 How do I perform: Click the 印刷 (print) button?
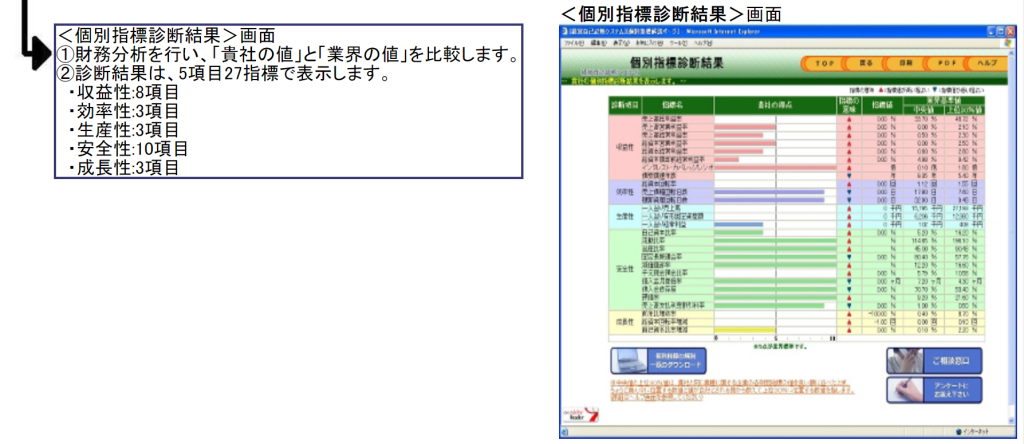(905, 63)
